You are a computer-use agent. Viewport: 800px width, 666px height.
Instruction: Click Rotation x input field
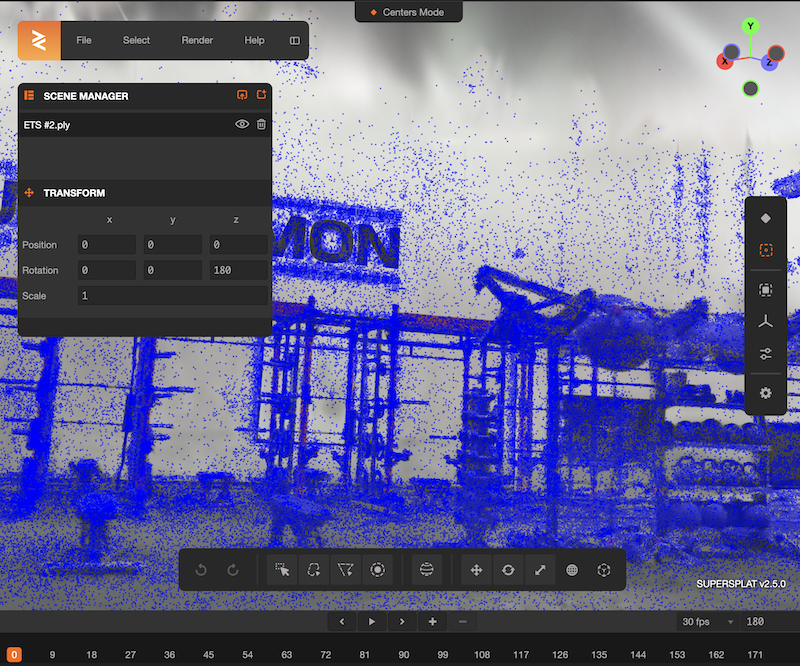point(107,270)
